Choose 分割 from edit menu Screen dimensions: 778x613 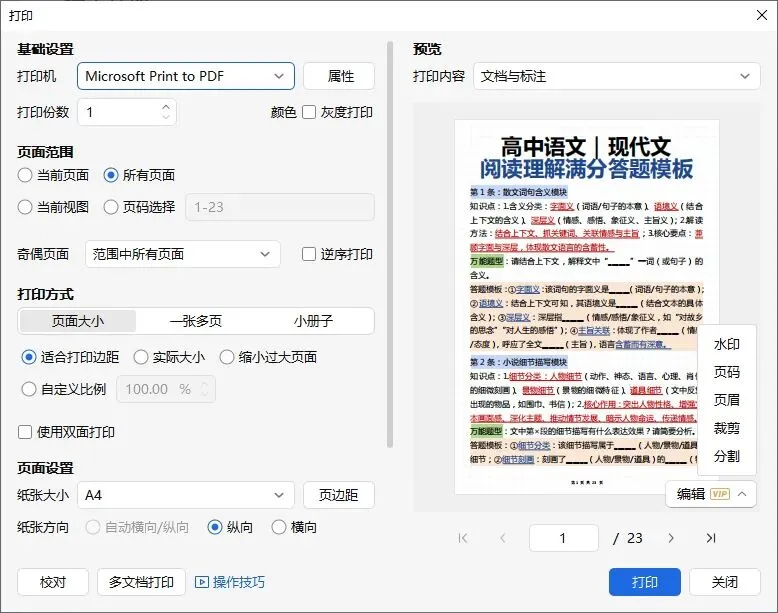[726, 456]
